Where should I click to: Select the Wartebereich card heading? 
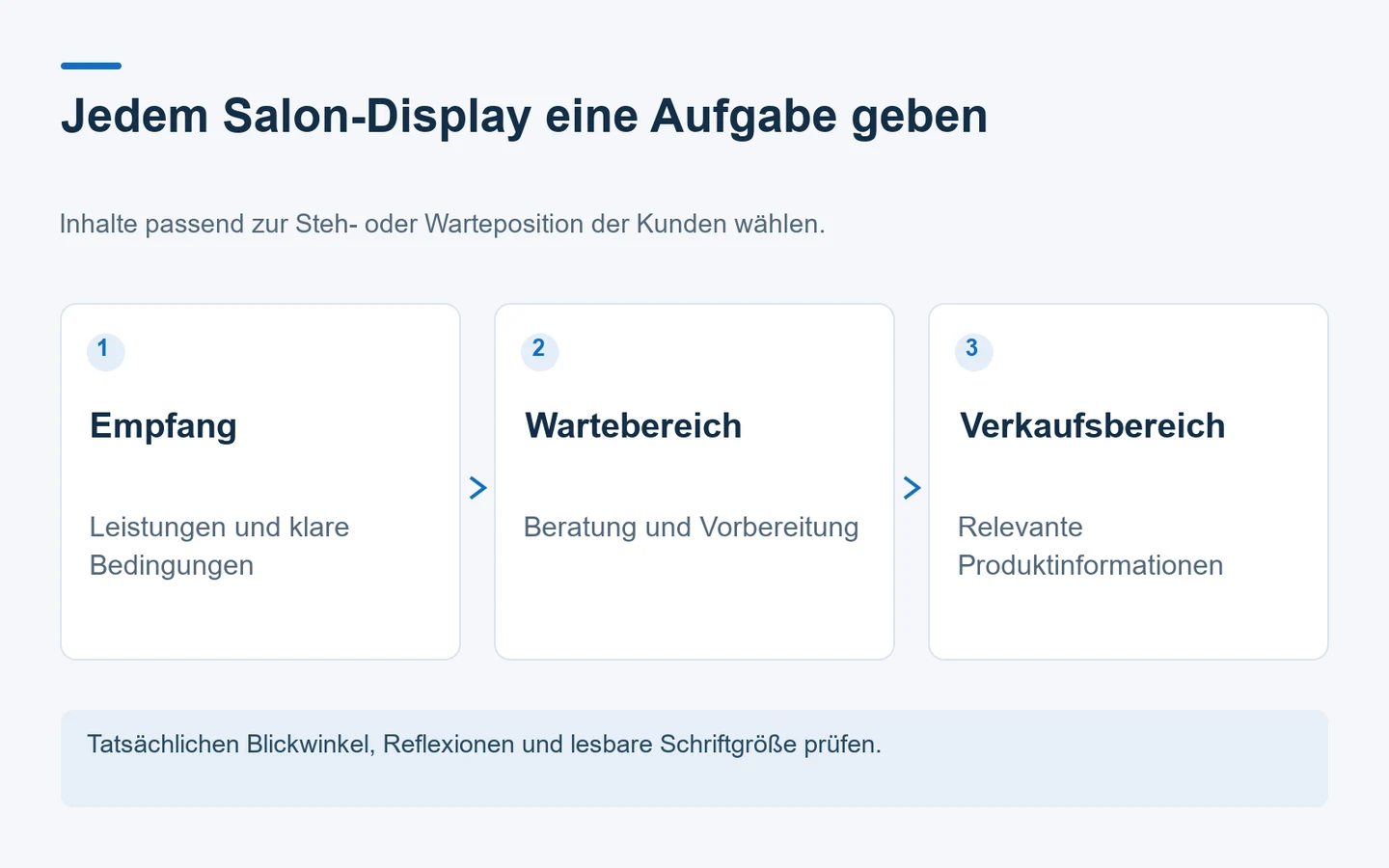point(634,426)
